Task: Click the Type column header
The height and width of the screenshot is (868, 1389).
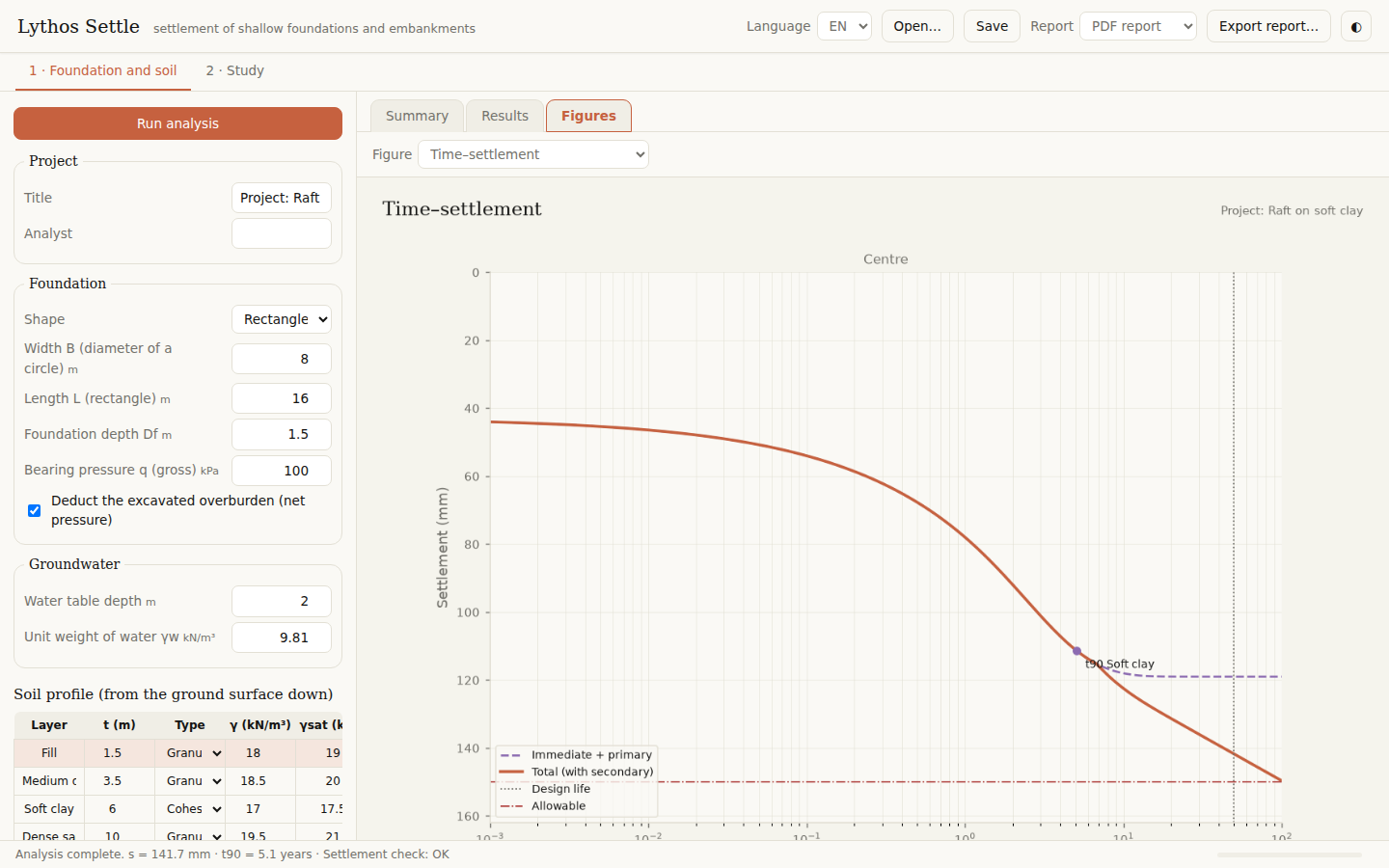Action: point(190,725)
